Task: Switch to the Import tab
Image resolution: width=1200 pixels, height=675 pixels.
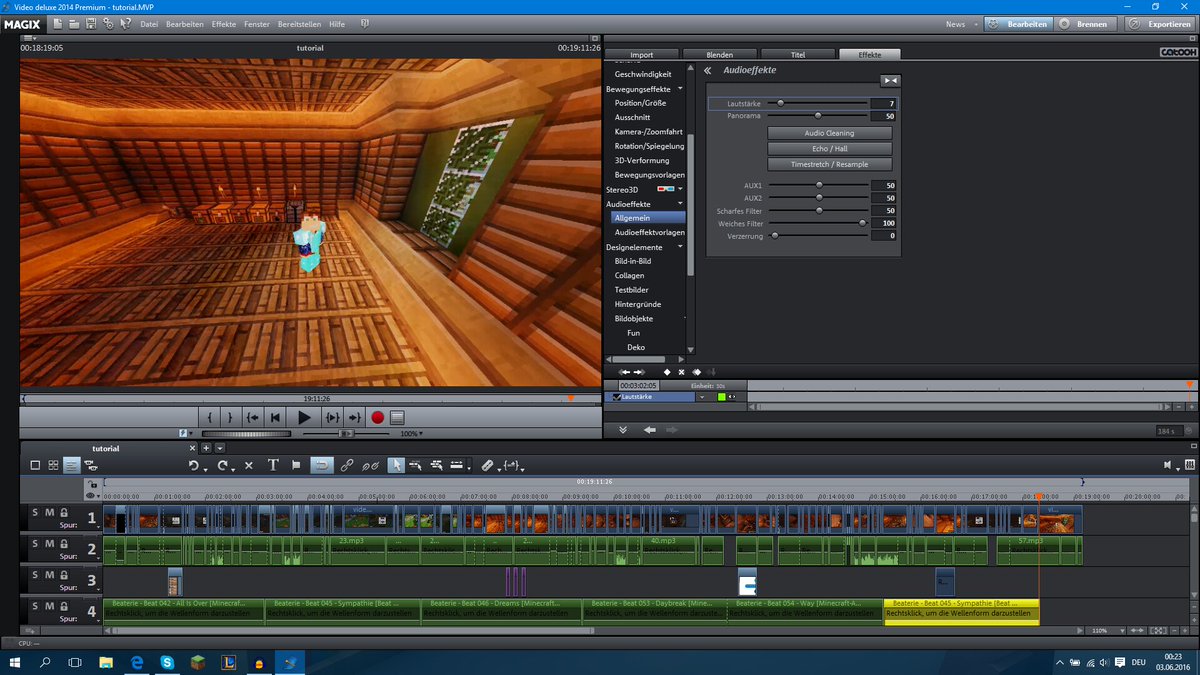Action: 642,54
